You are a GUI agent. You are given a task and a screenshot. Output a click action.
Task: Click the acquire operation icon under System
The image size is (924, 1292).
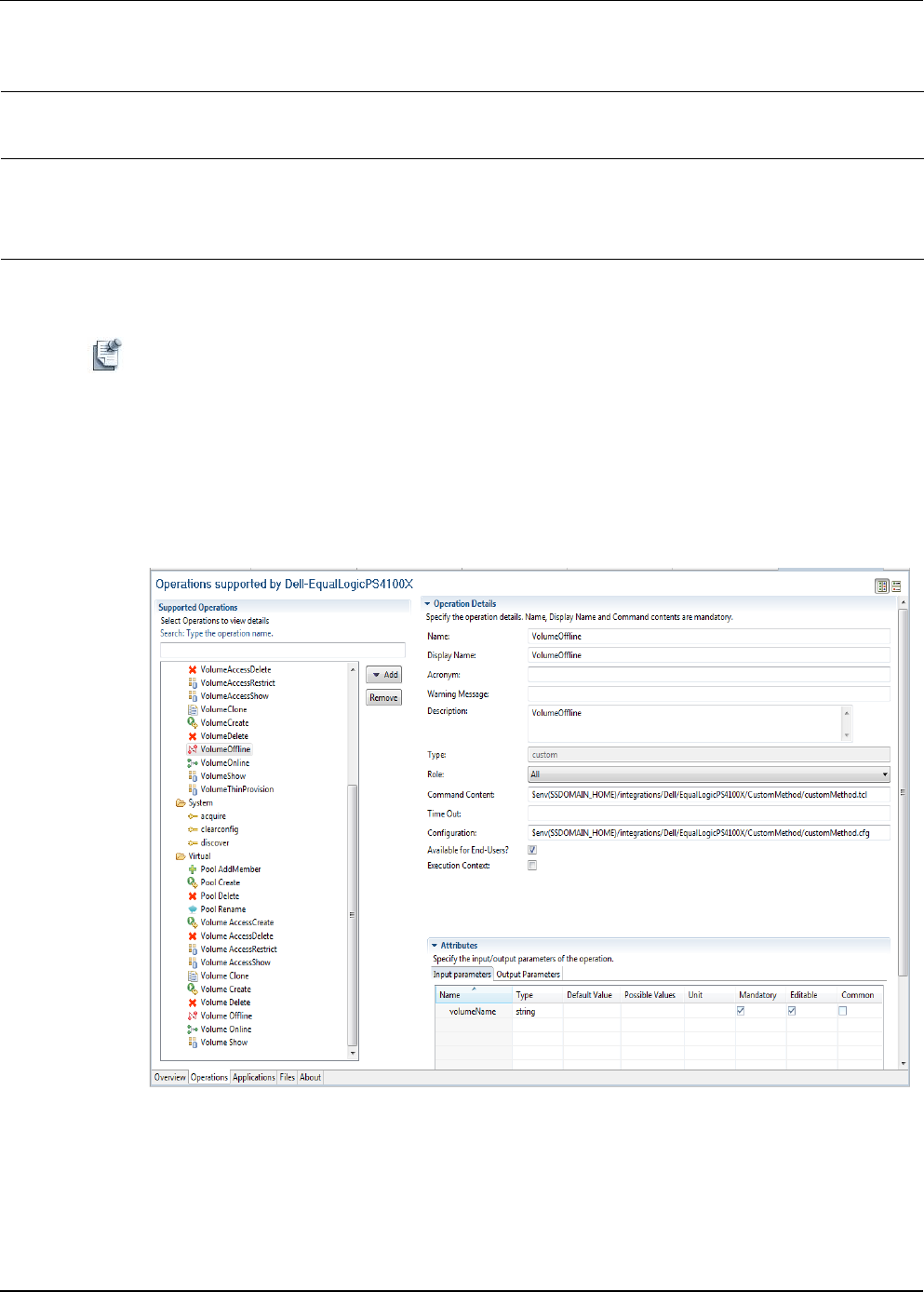193,816
